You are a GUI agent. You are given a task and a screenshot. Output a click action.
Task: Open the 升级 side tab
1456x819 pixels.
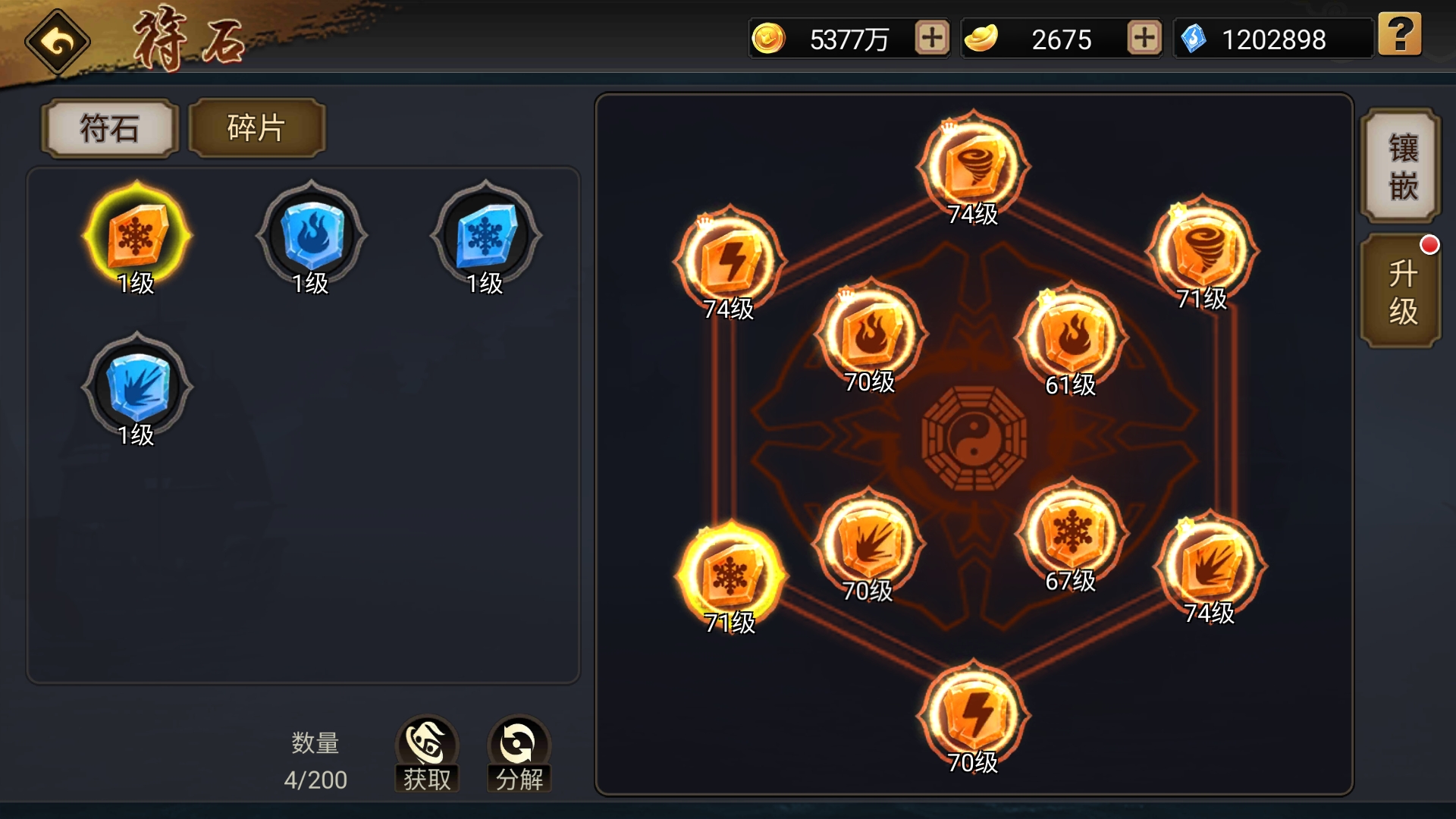[1401, 291]
